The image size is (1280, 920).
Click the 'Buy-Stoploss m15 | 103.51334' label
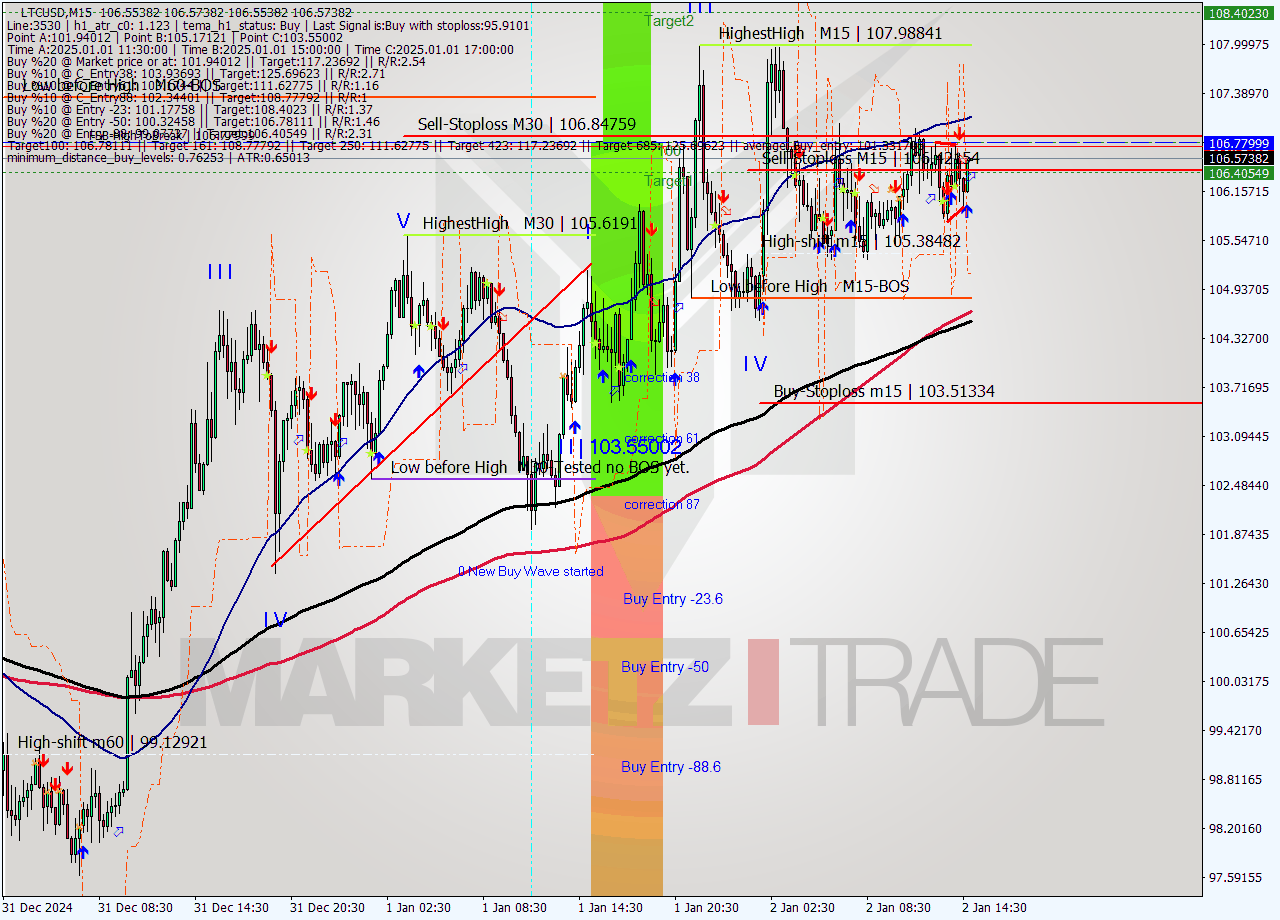point(884,391)
